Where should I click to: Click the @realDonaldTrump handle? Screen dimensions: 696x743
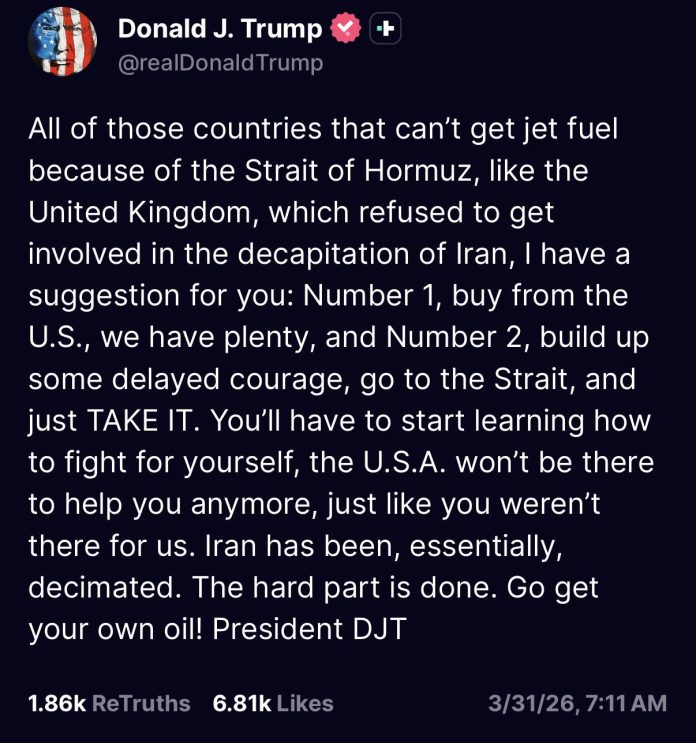(221, 63)
